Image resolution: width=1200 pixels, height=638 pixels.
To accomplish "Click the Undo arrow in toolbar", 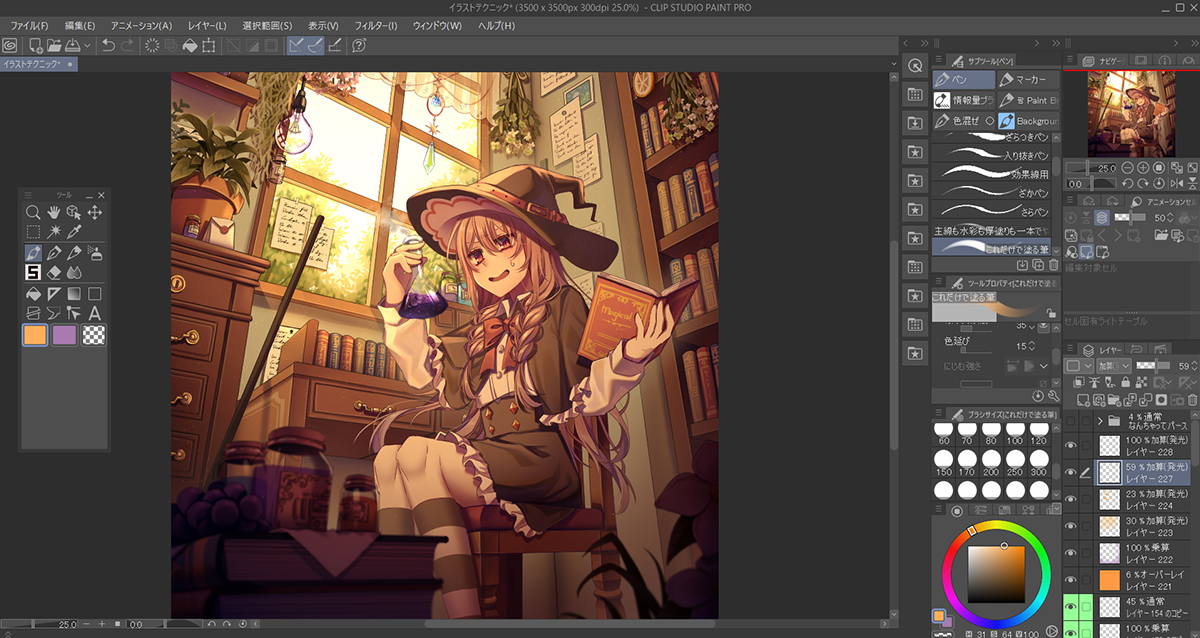I will coord(107,45).
